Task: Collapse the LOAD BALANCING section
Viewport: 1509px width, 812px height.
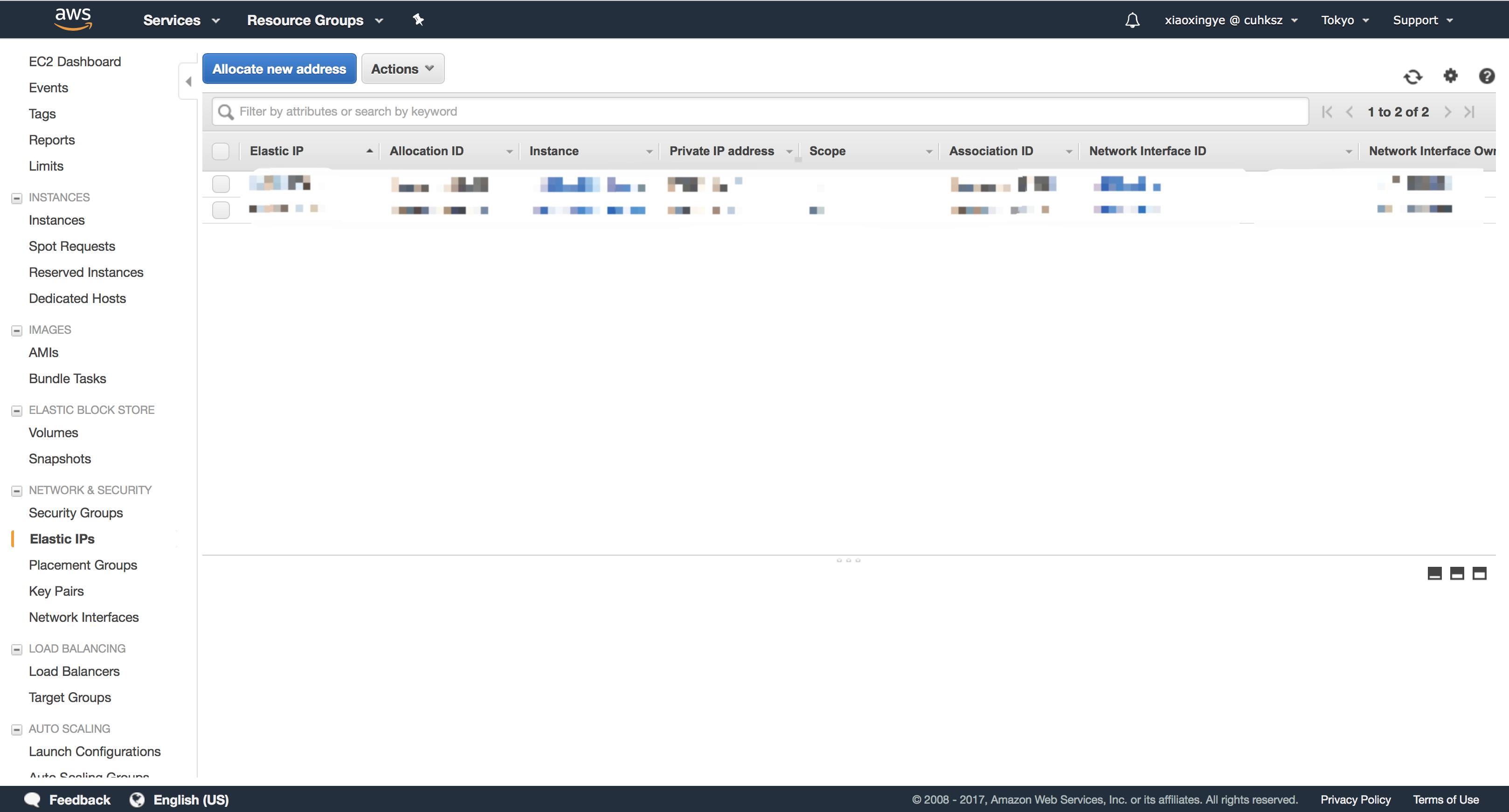Action: point(16,649)
